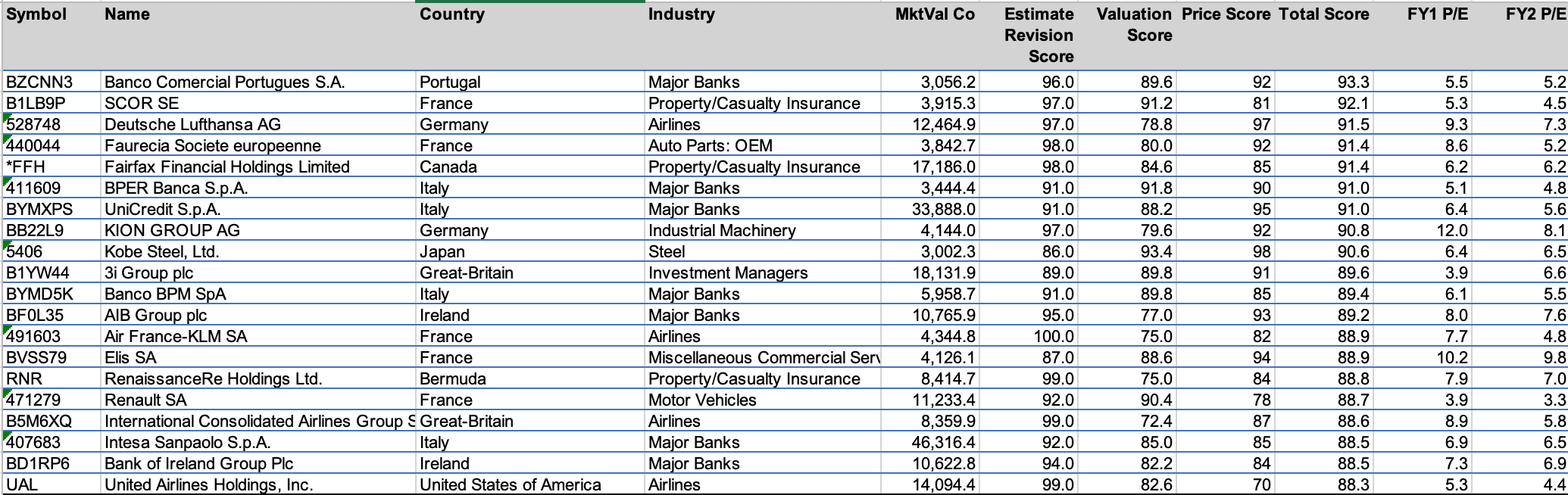Click the Estimate Revision Score header
1568x495 pixels.
(1027, 36)
